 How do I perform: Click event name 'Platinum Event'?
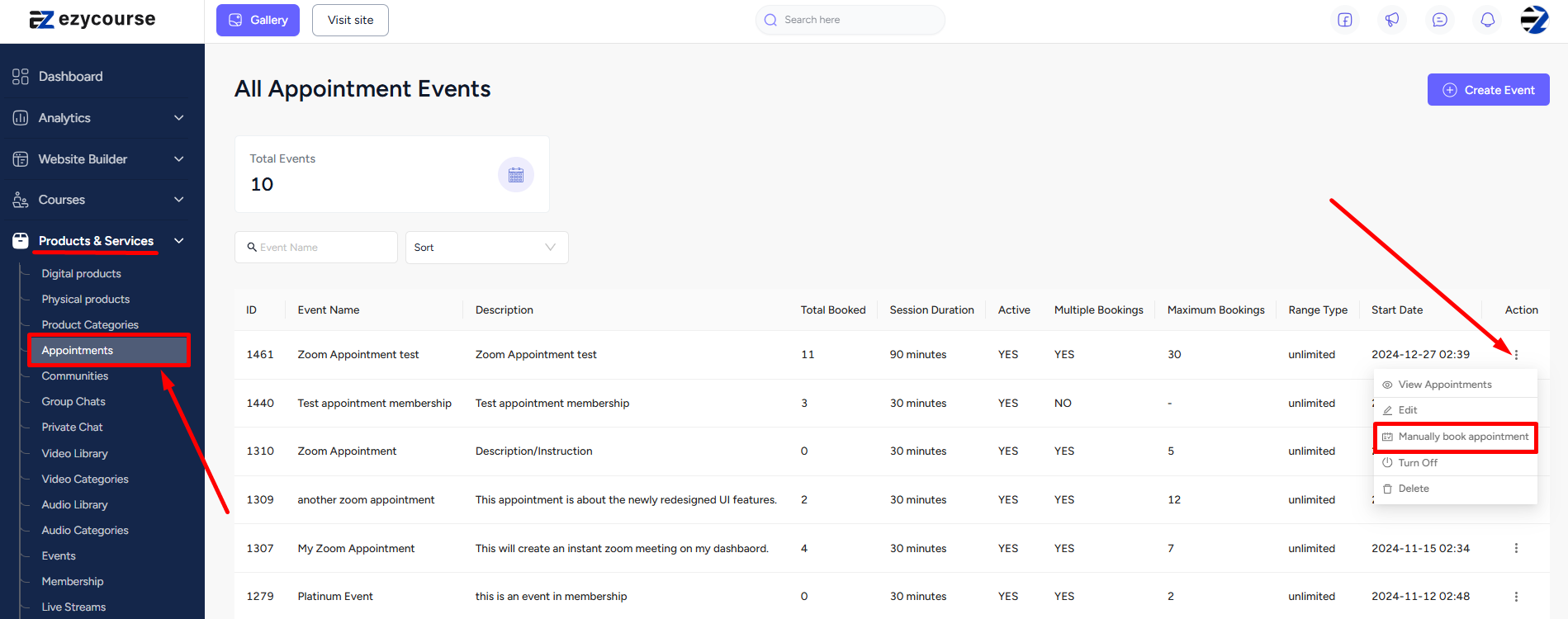point(335,597)
